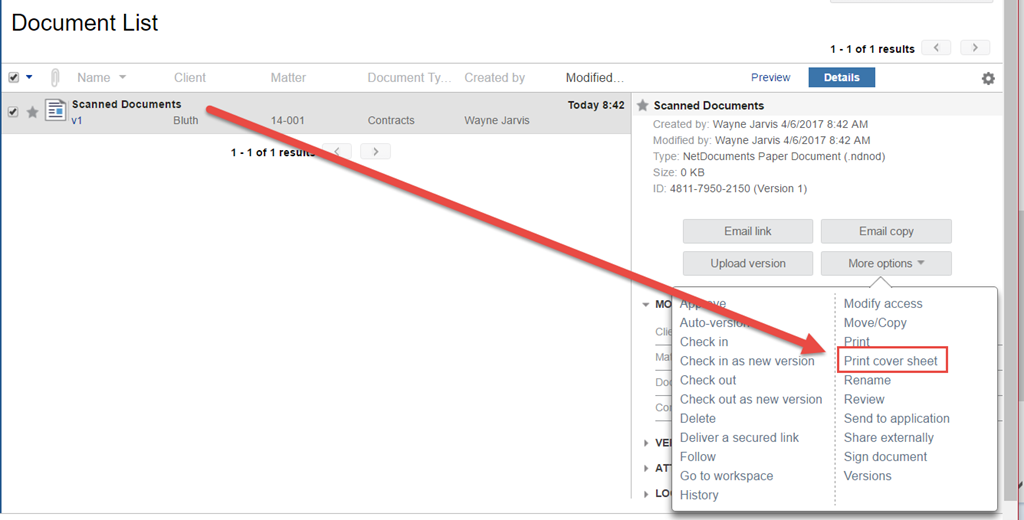
Task: Click the Upload version button
Action: pos(748,263)
